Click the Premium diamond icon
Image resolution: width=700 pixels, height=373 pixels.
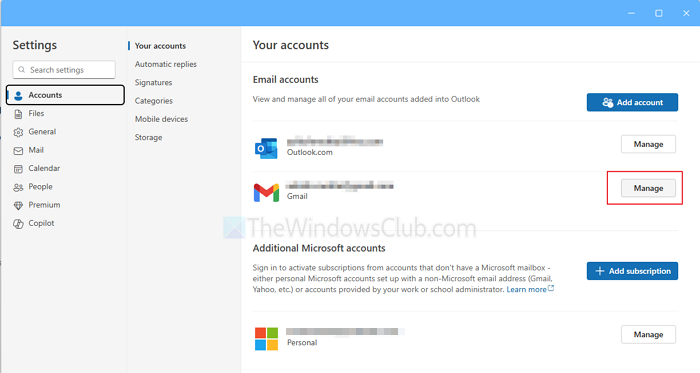pos(18,205)
